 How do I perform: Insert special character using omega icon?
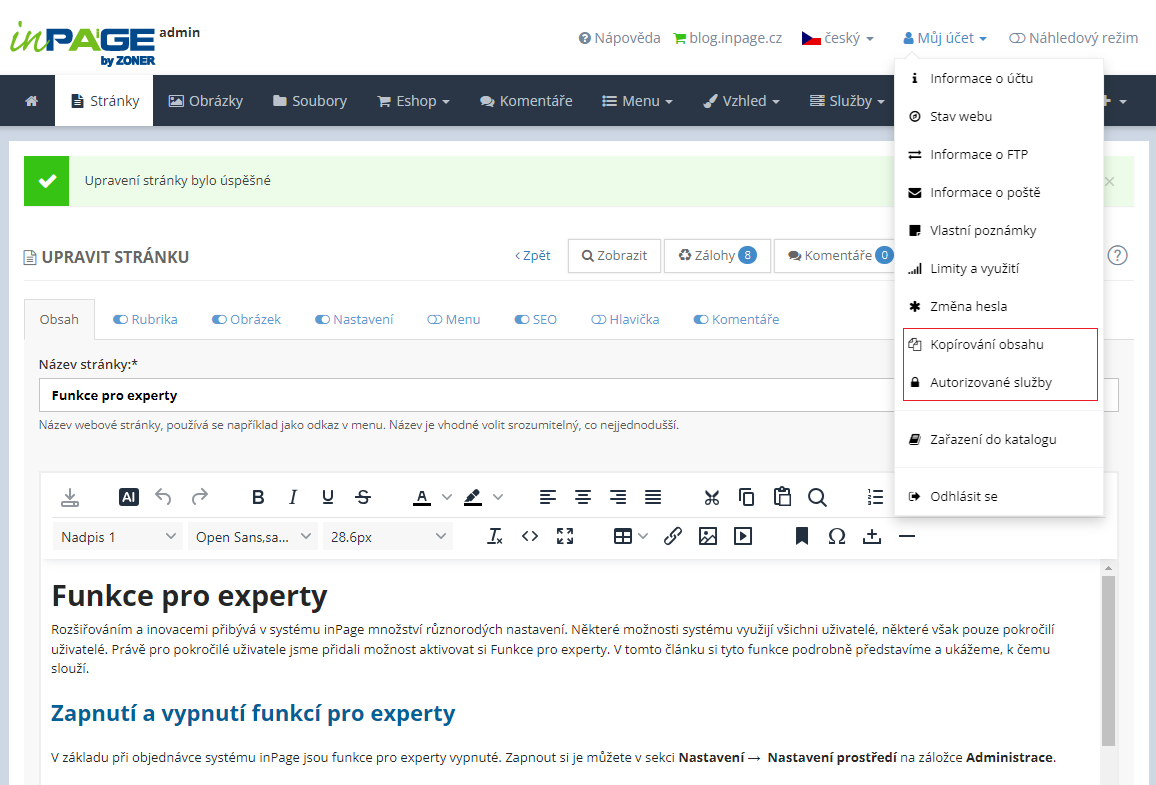coord(837,537)
